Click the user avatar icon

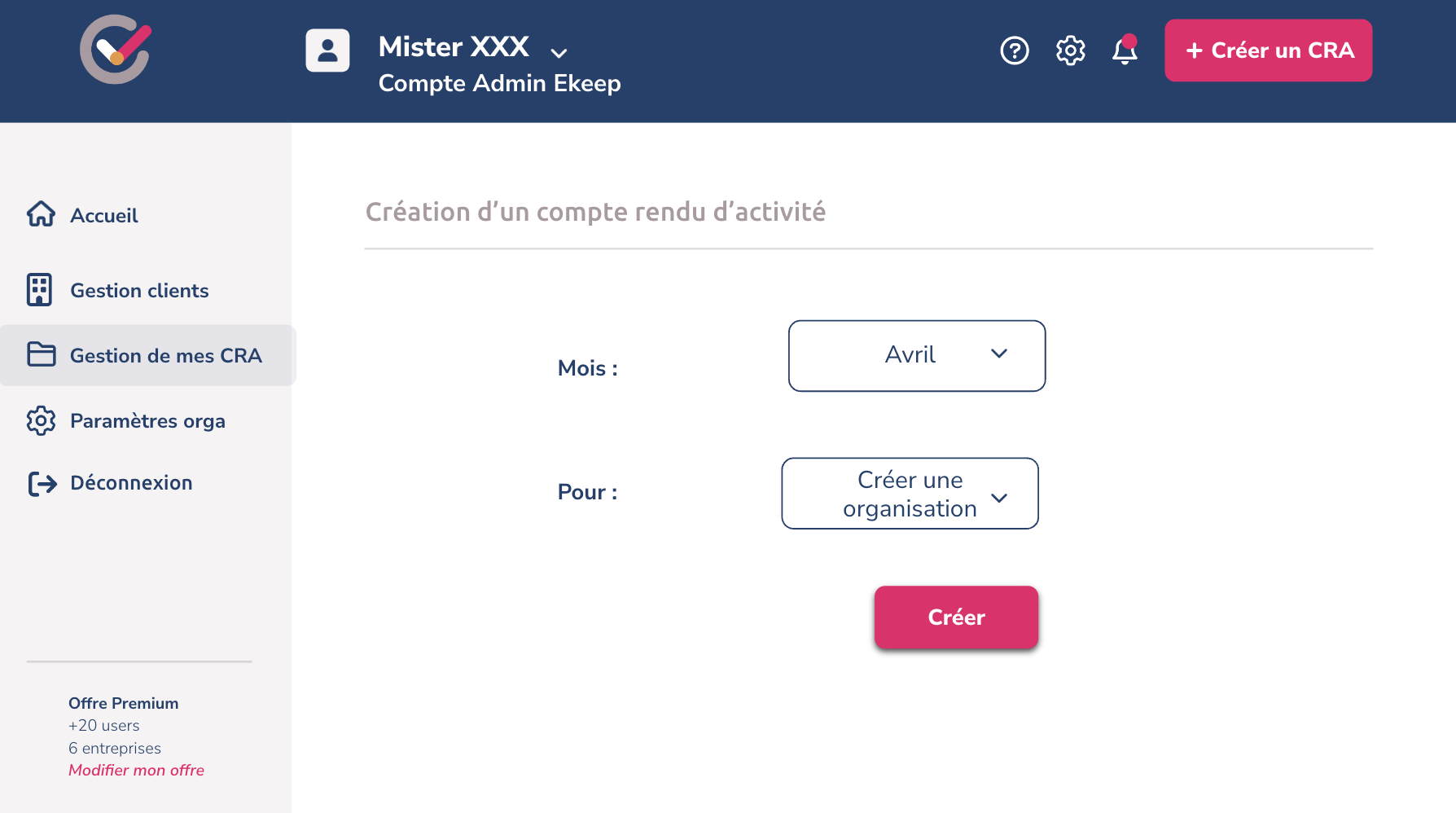point(327,51)
